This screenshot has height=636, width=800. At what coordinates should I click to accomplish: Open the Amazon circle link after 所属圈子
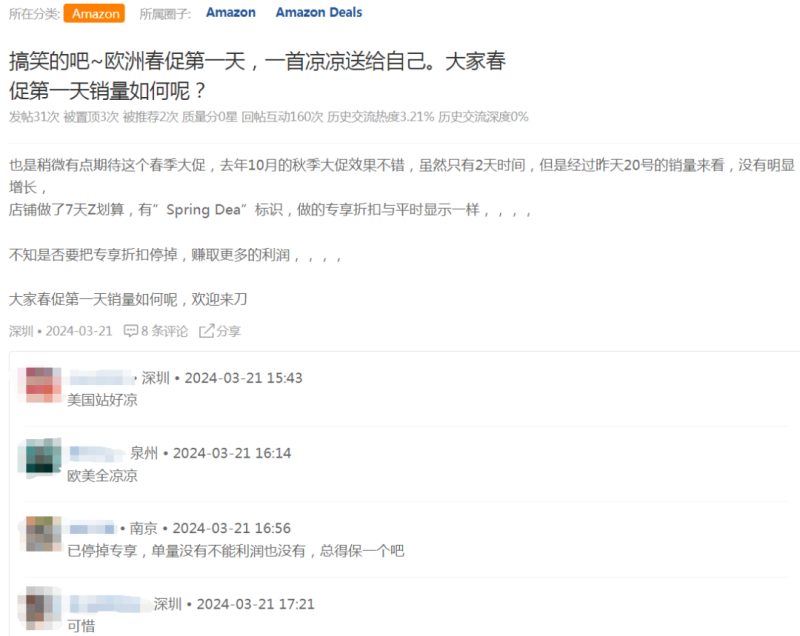(230, 13)
